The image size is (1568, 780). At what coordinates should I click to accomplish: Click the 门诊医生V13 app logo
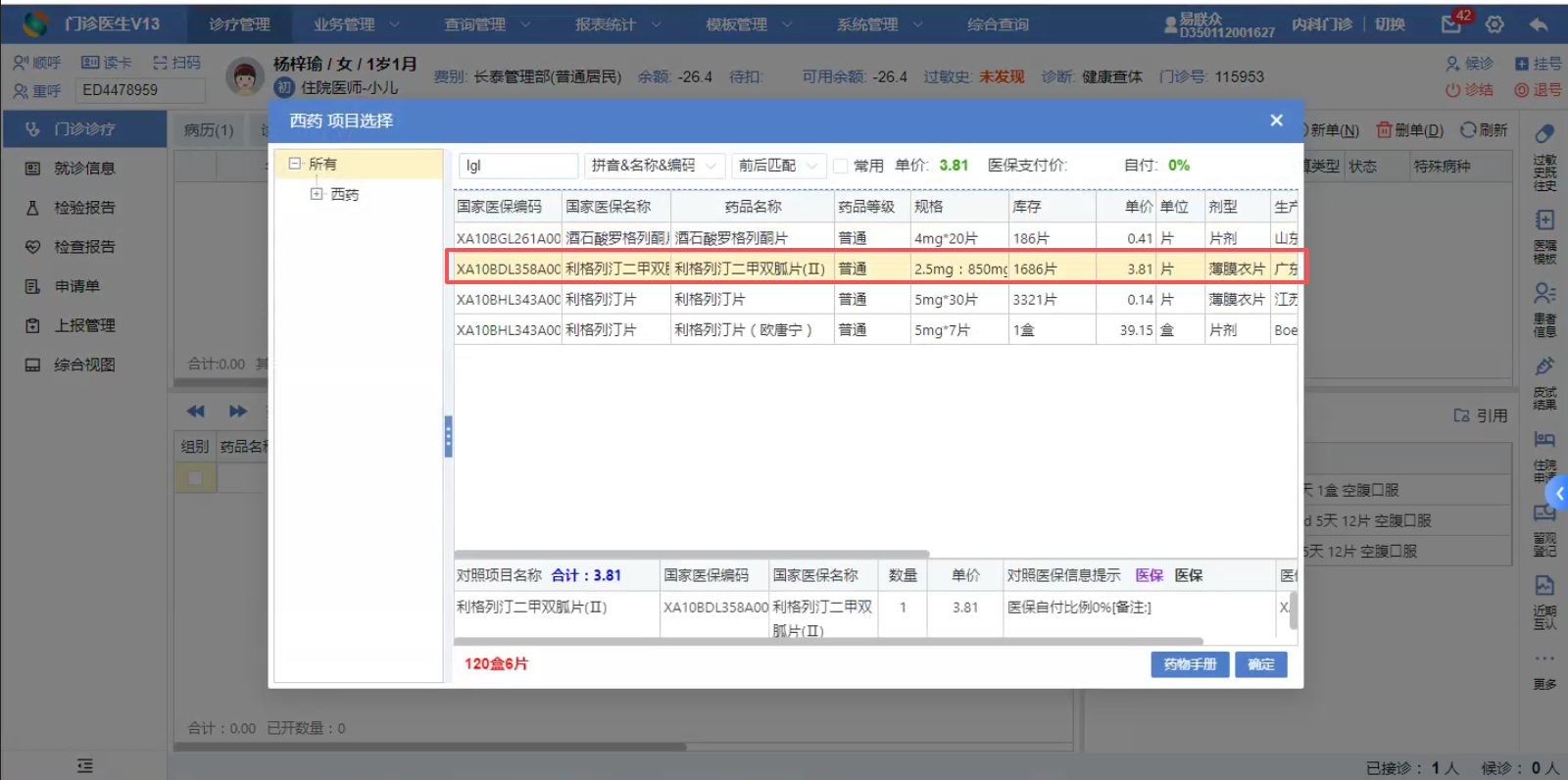point(35,24)
